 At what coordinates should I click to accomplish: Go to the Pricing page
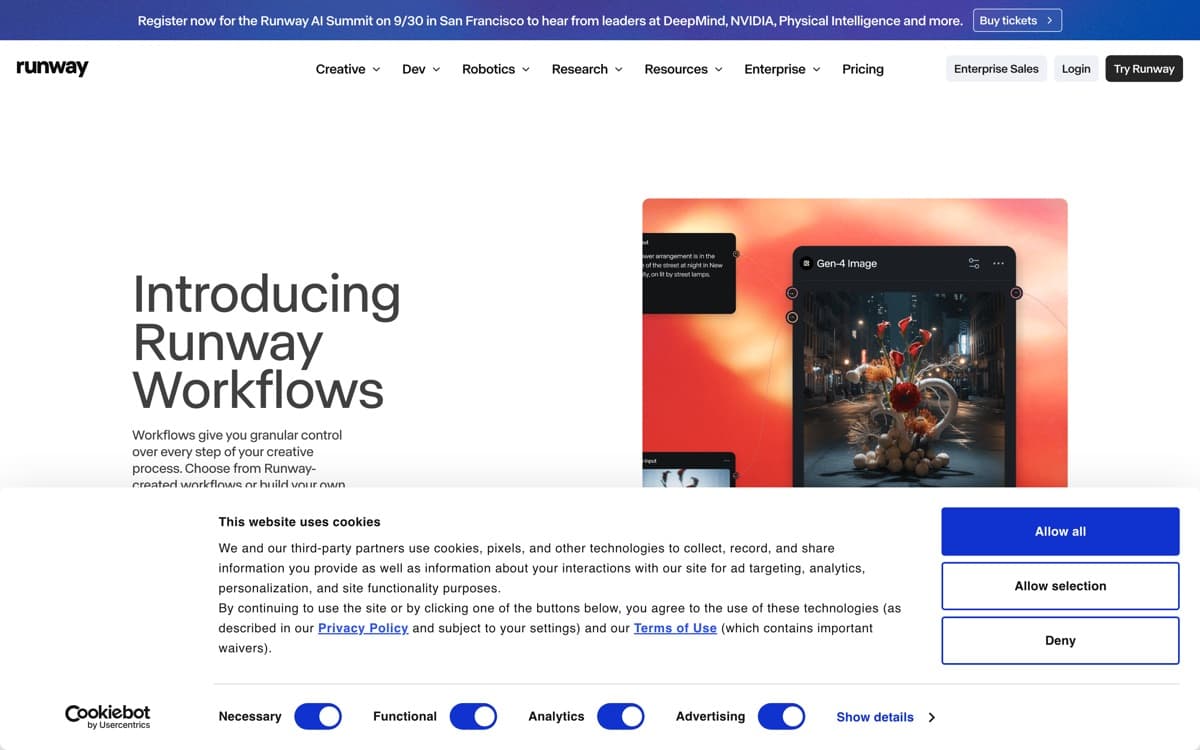coord(863,69)
